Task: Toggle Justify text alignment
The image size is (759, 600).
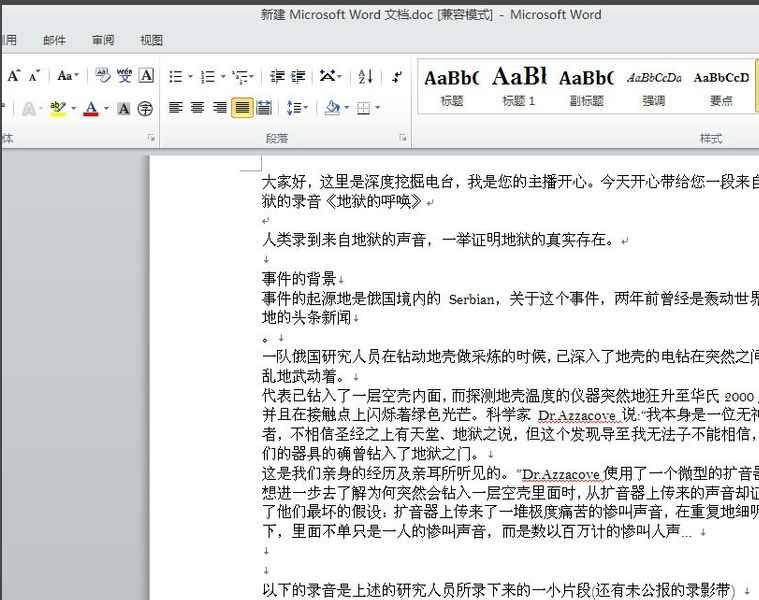Action: tap(241, 108)
